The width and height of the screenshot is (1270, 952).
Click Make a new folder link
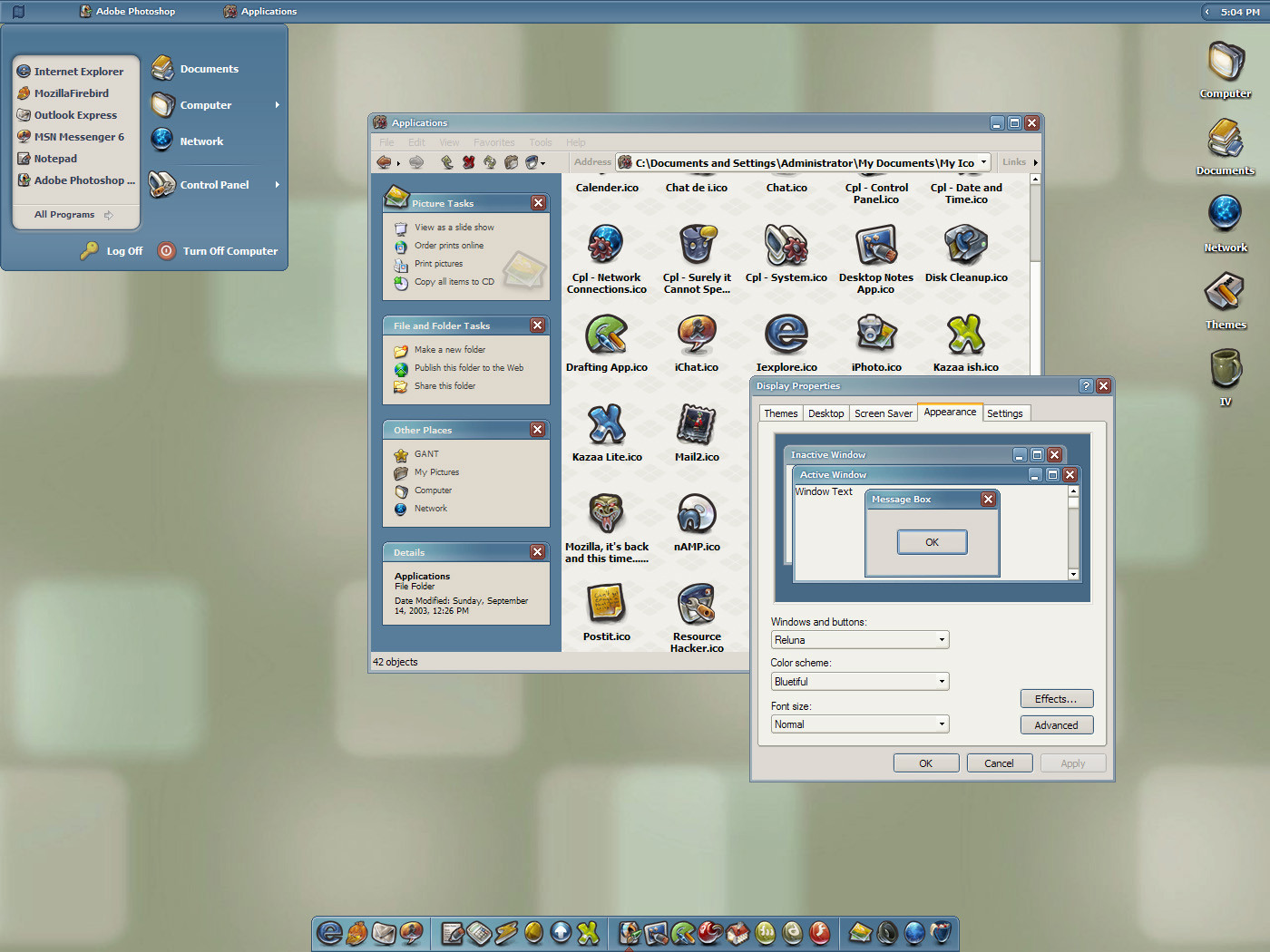coord(450,350)
